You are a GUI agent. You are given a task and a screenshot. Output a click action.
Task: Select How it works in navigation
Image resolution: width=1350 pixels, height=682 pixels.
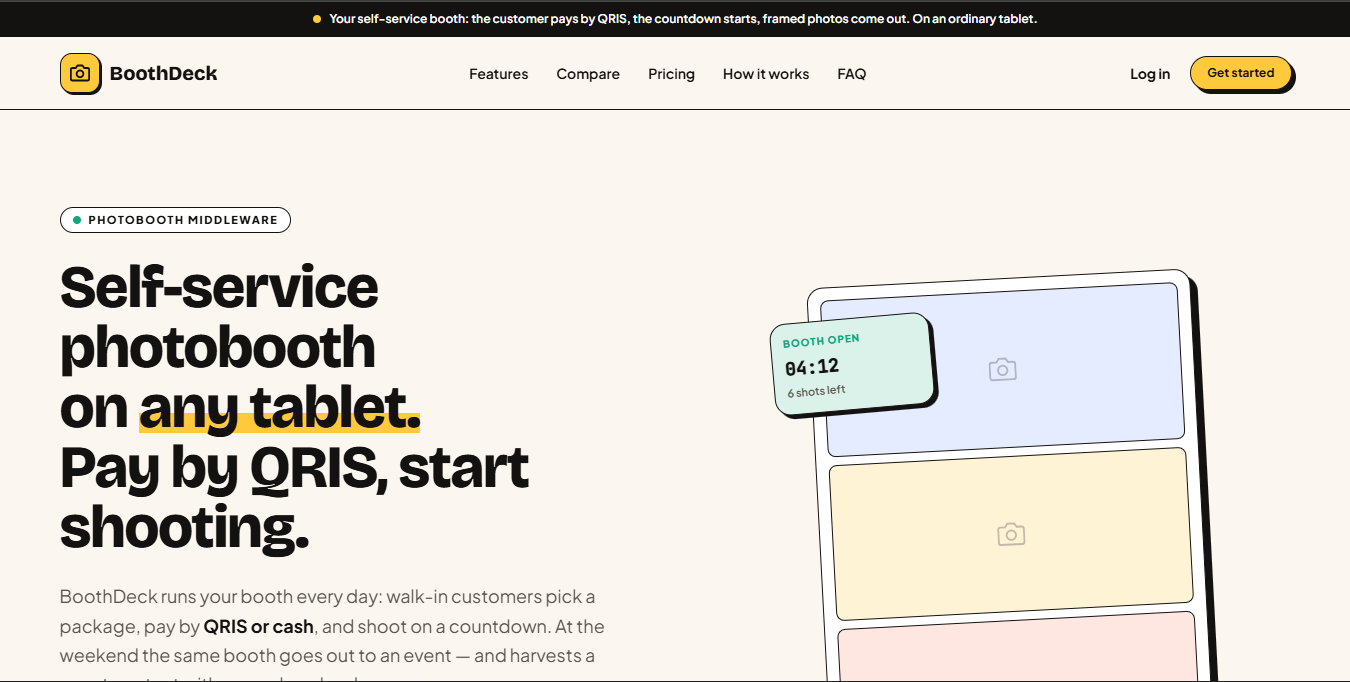pyautogui.click(x=766, y=74)
